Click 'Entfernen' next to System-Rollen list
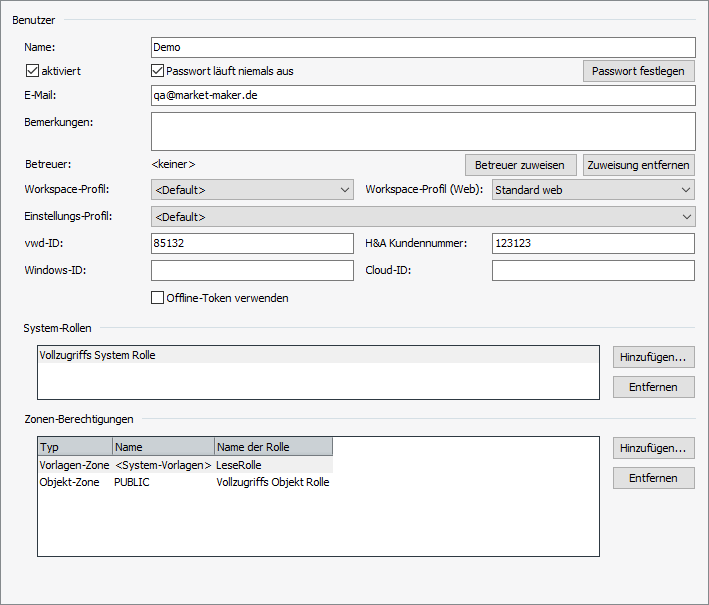709x605 pixels. pyautogui.click(x=653, y=387)
